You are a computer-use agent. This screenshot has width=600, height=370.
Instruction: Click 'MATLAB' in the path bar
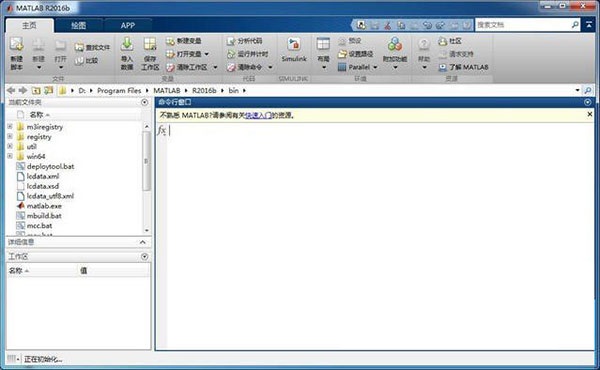pyautogui.click(x=167, y=91)
